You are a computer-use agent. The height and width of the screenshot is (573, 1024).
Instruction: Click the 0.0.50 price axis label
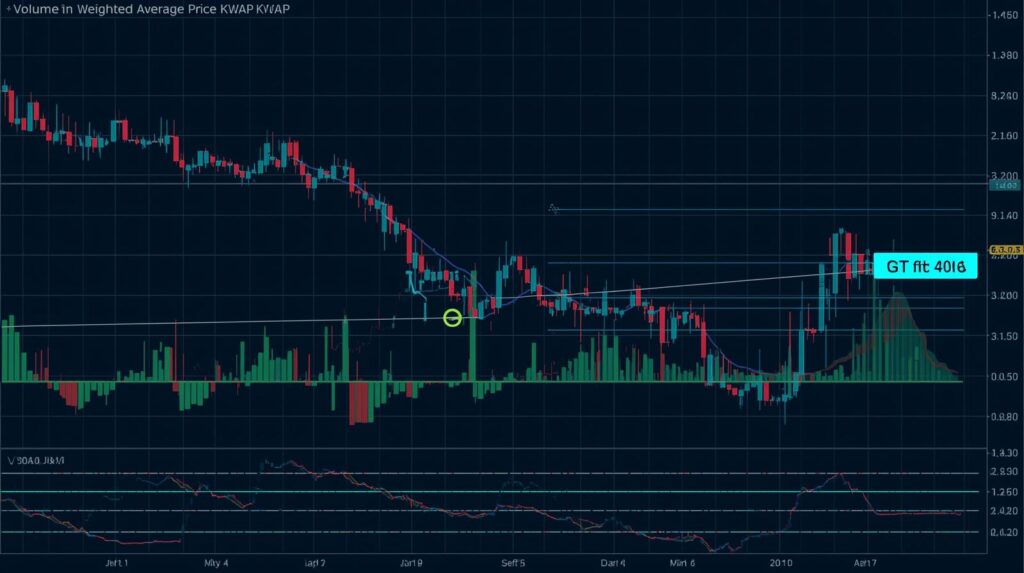(x=1004, y=376)
